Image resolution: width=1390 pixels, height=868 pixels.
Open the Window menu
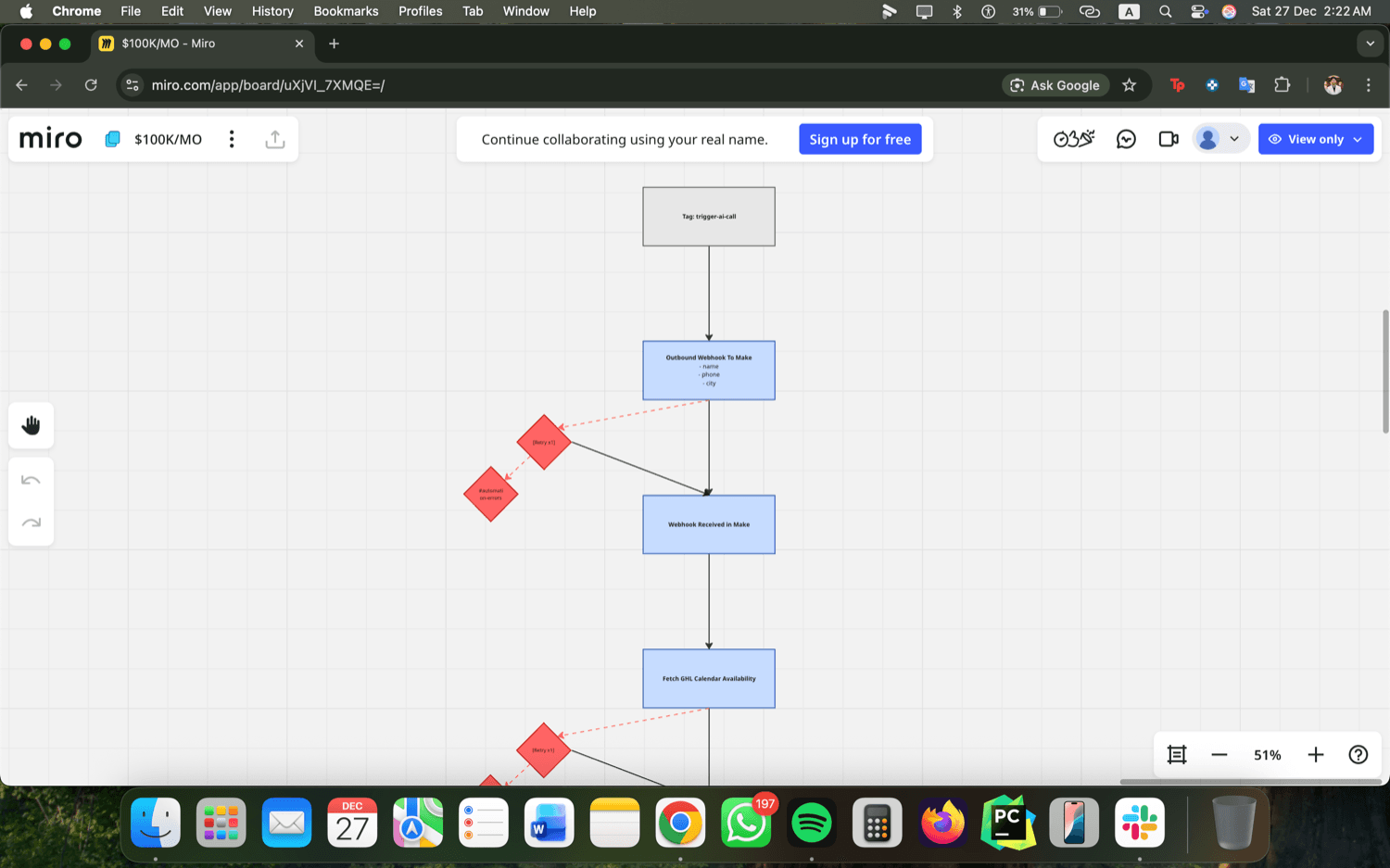526,11
